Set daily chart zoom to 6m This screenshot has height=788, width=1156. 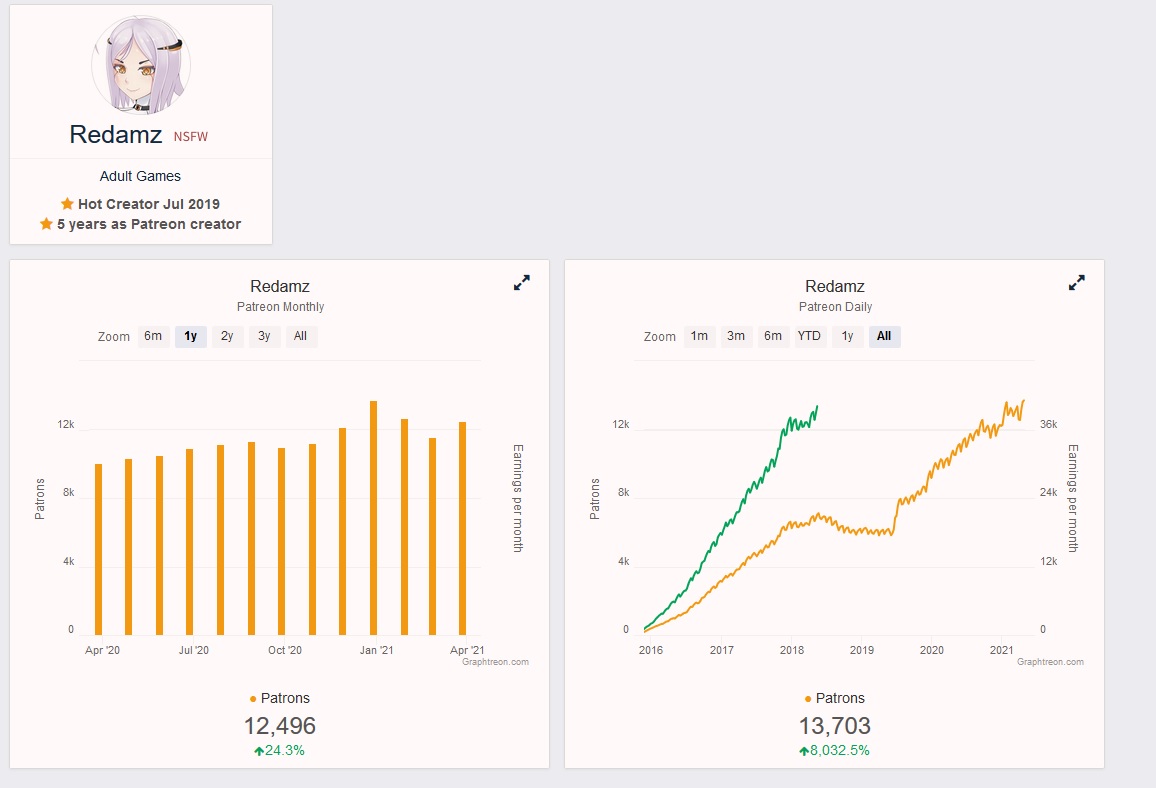773,336
